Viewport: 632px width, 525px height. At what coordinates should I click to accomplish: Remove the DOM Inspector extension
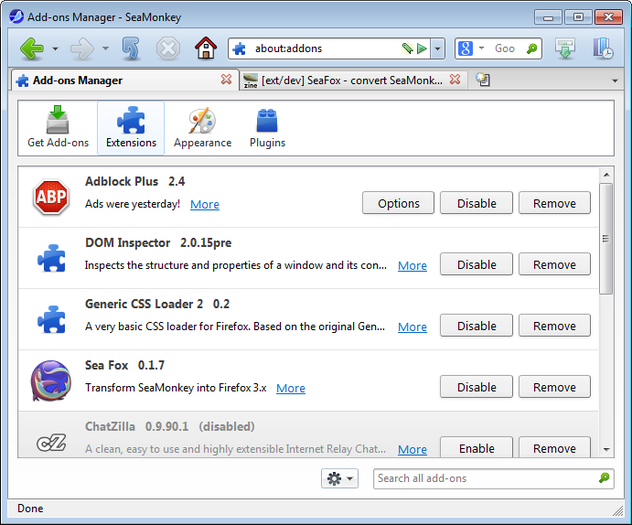coord(555,264)
